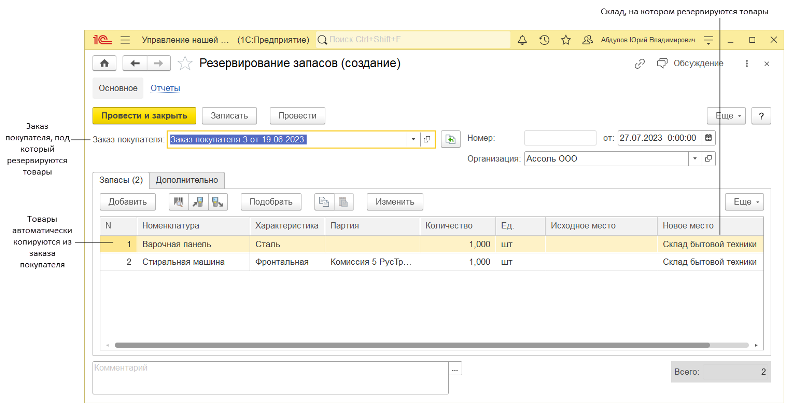Click Склад бытовой техники in Стиральная машина row
This screenshot has height=403, width=800.
click(x=710, y=262)
